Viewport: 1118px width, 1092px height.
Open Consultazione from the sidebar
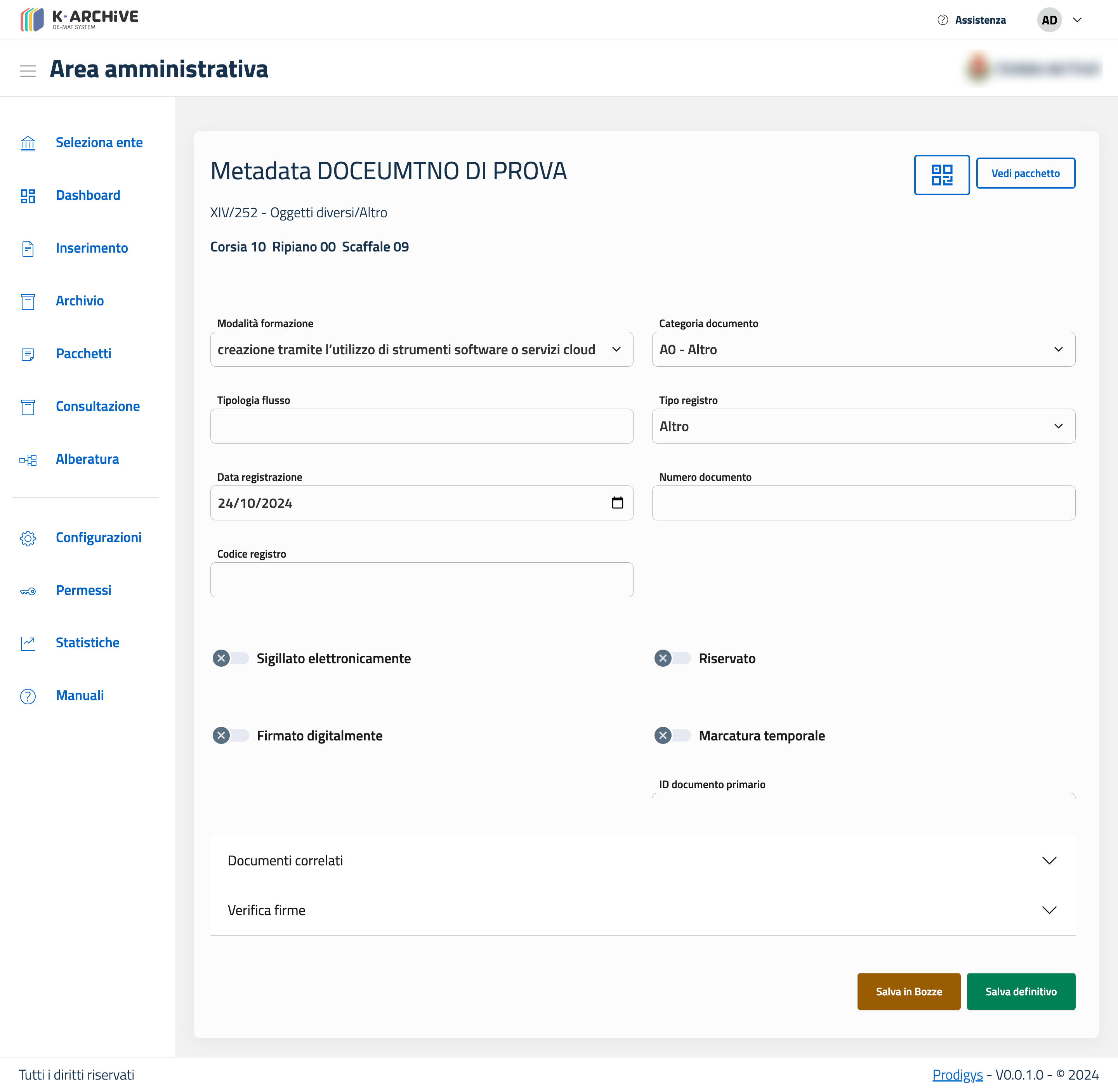(97, 406)
